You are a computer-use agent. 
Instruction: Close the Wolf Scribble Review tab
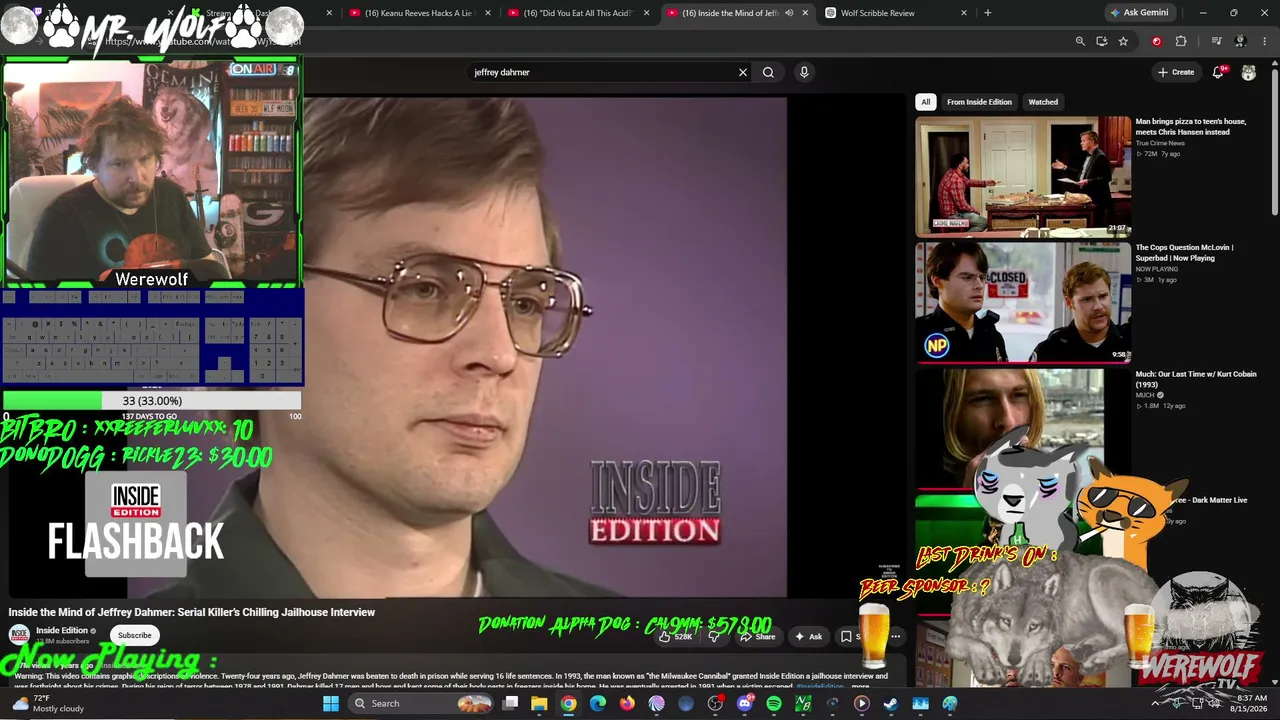(x=964, y=13)
